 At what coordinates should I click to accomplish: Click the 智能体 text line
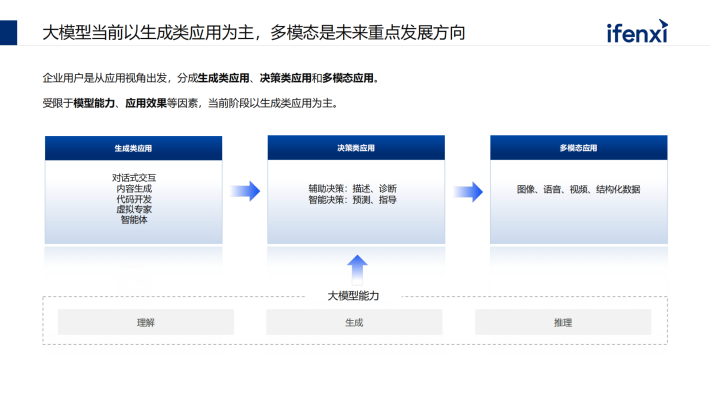coord(134,220)
